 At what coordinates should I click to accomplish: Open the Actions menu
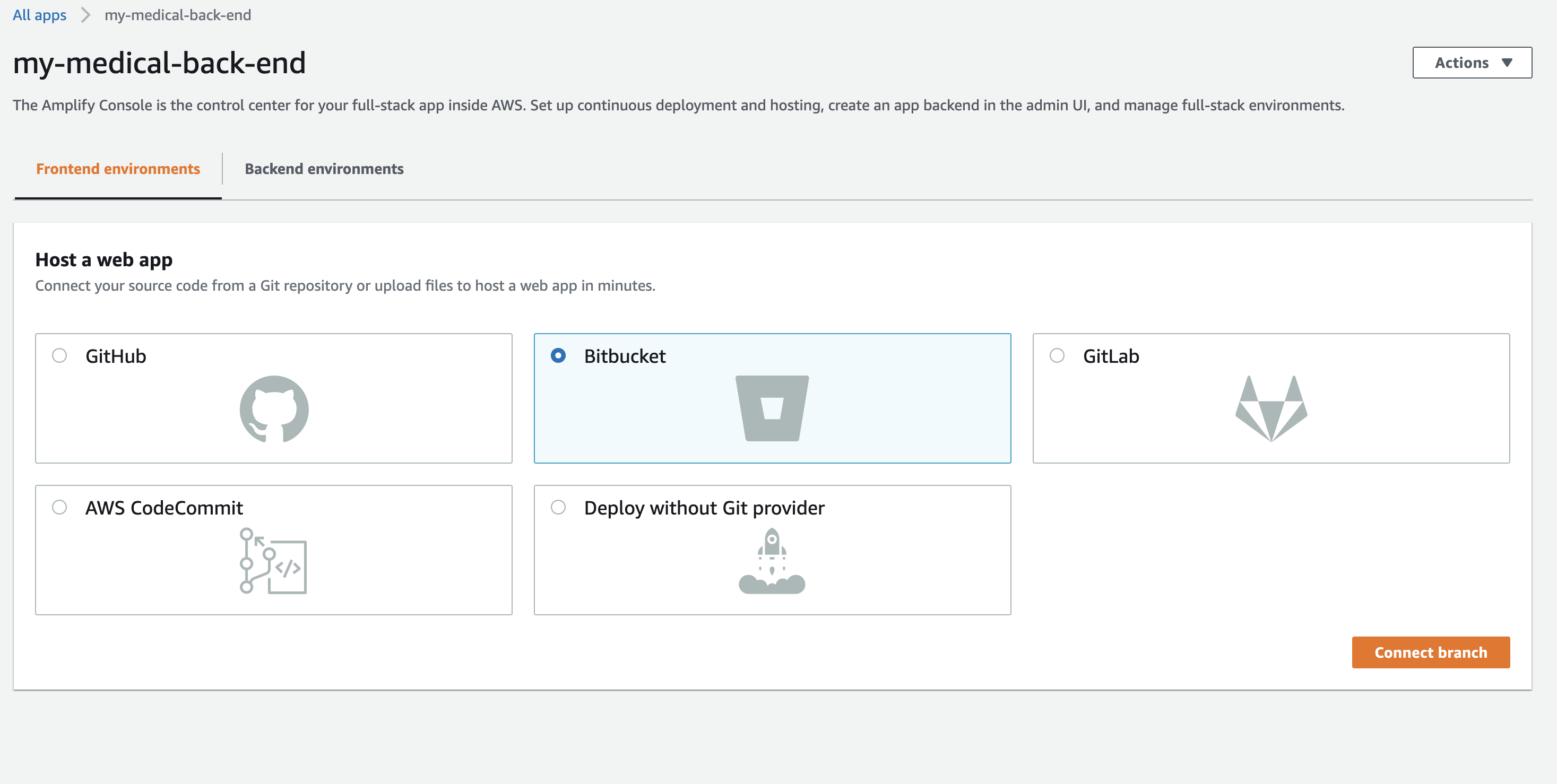click(x=1472, y=62)
